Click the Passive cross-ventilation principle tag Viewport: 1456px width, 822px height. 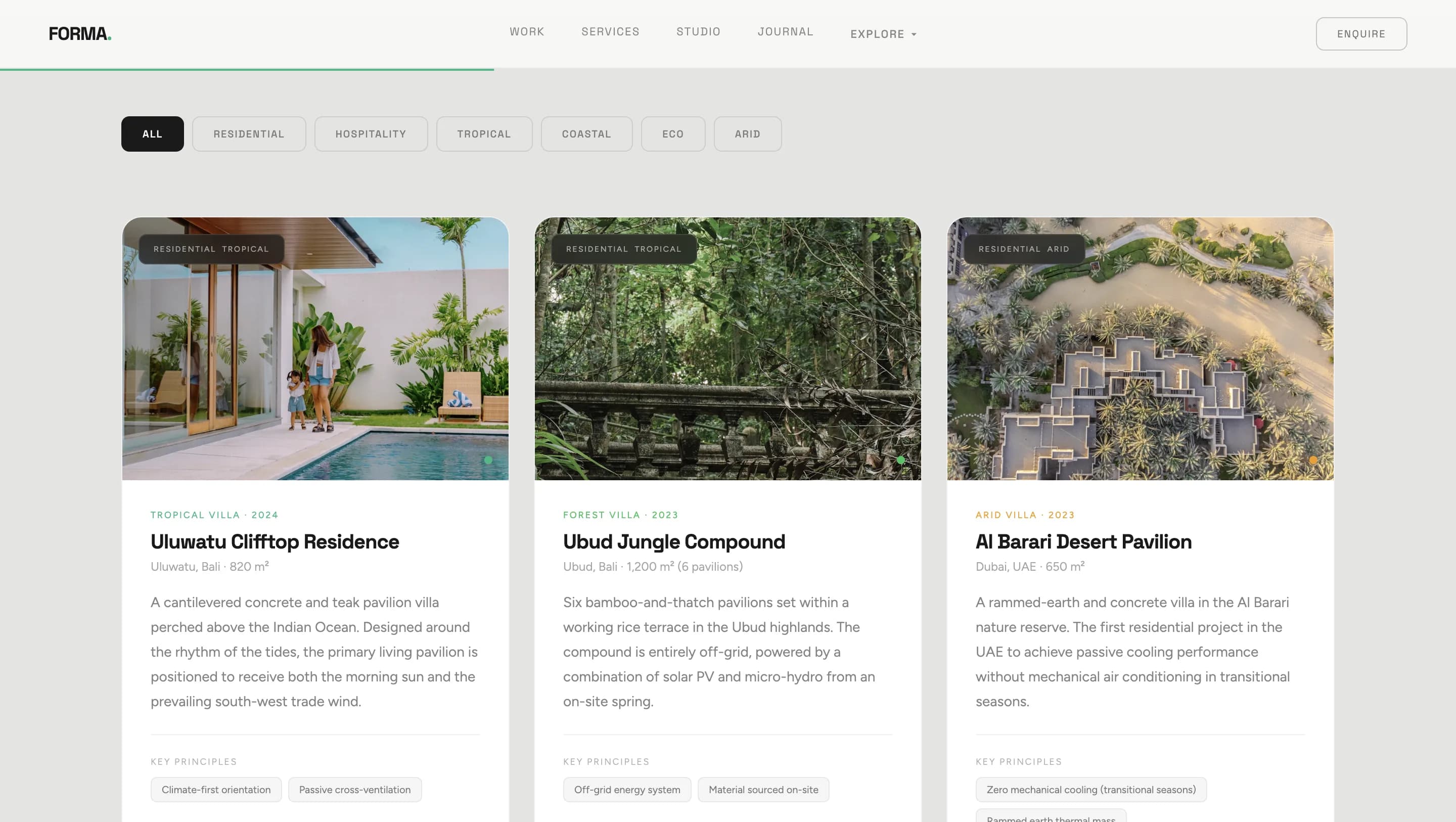(x=354, y=789)
